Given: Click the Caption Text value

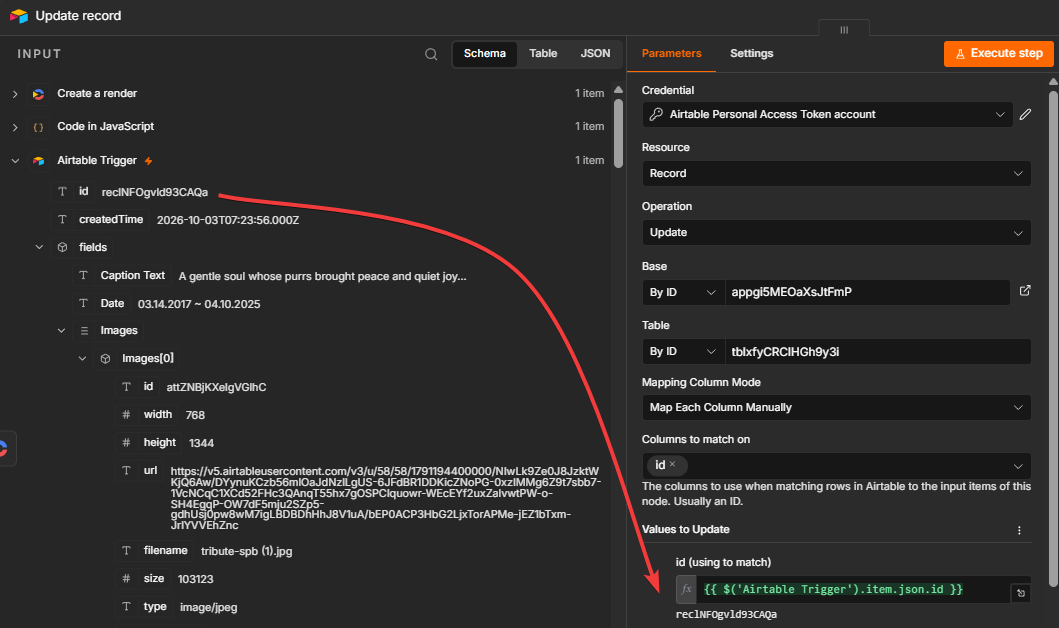Looking at the screenshot, I should pyautogui.click(x=322, y=276).
